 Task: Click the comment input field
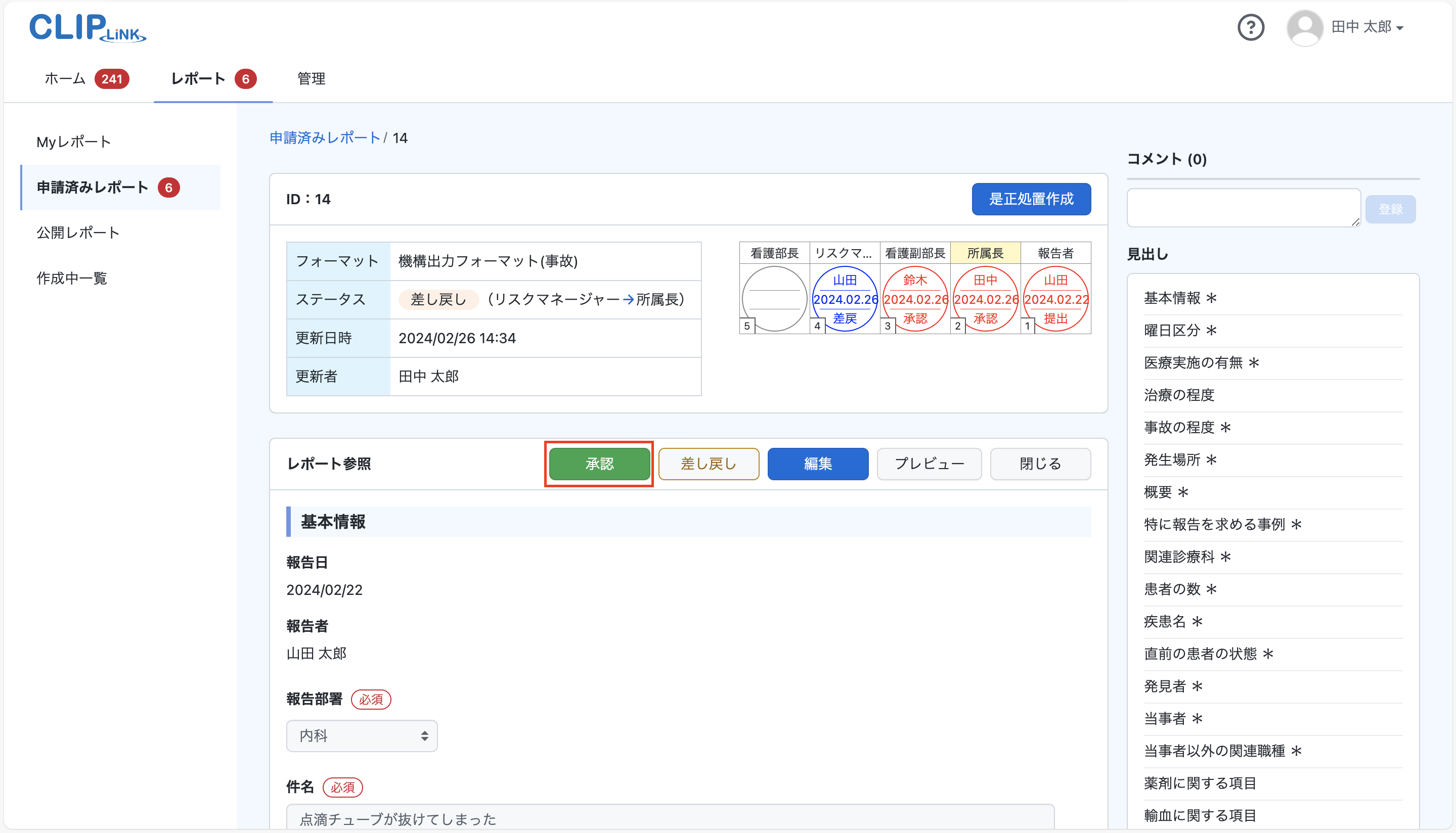1243,207
